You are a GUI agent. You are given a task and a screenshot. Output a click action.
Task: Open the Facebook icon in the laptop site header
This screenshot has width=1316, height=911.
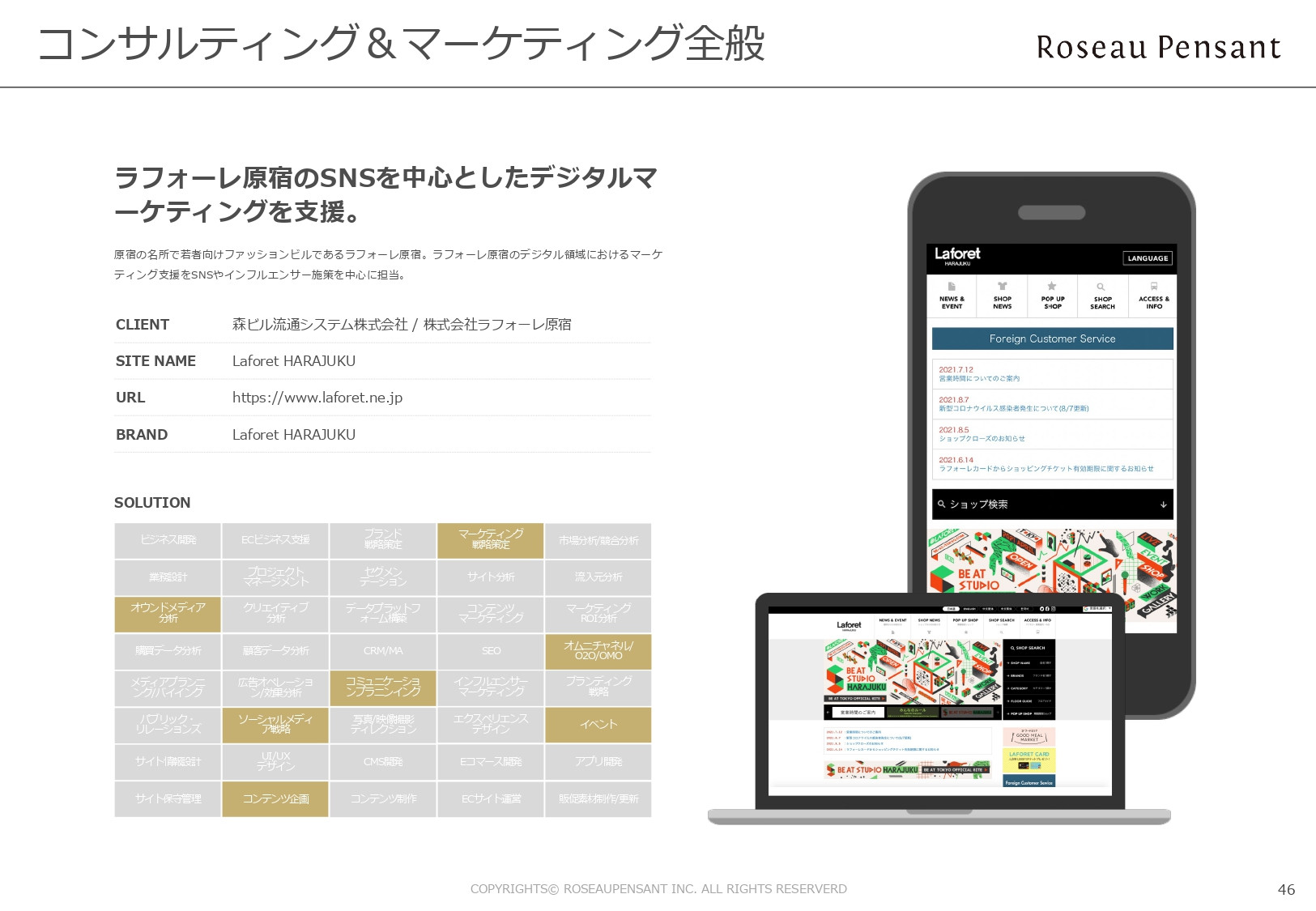coord(1047,609)
